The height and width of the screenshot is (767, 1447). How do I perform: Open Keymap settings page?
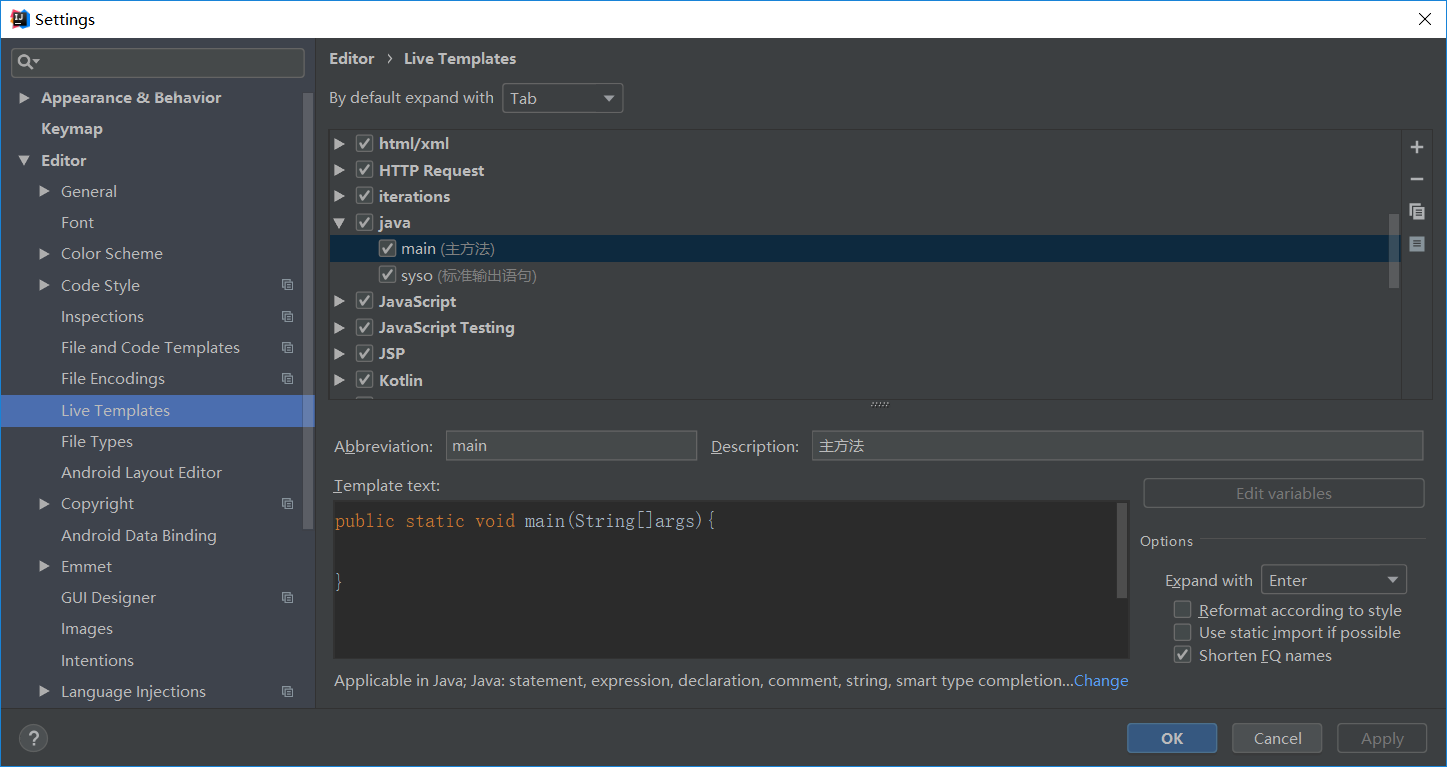(72, 129)
